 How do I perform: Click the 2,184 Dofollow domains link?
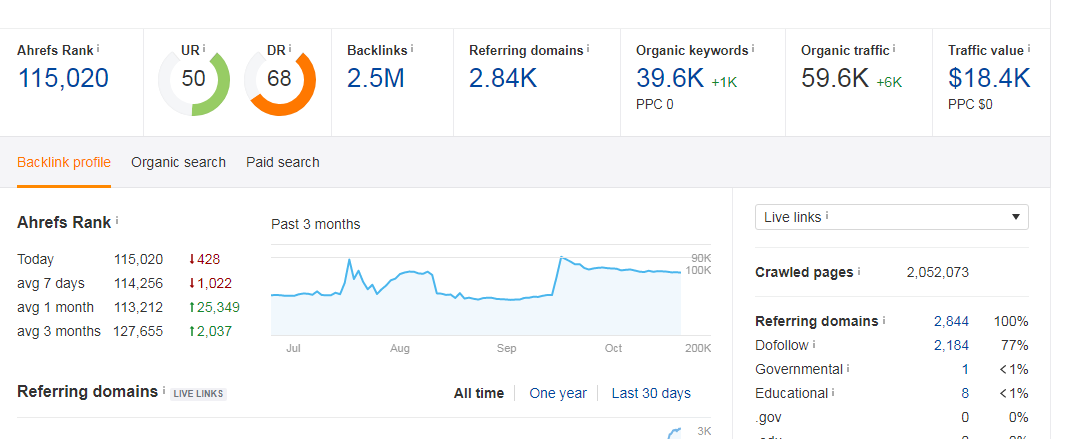tap(950, 345)
